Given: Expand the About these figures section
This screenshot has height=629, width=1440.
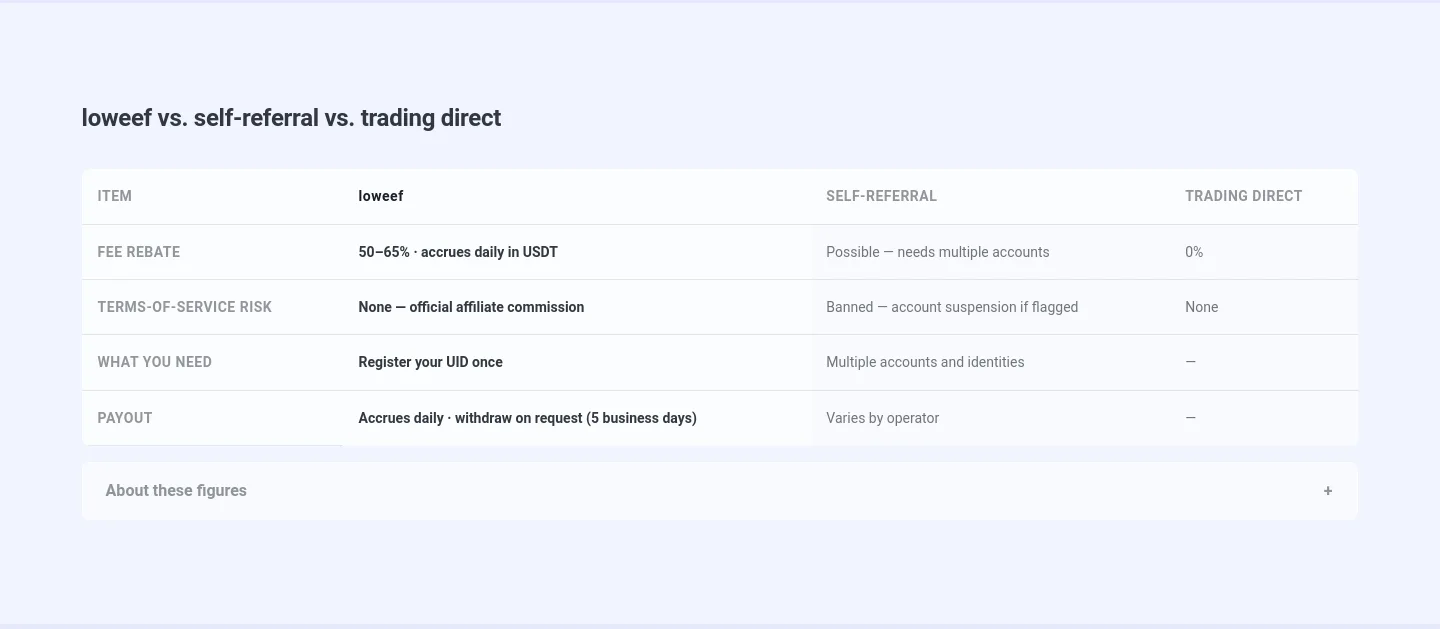Looking at the screenshot, I should pyautogui.click(x=719, y=490).
